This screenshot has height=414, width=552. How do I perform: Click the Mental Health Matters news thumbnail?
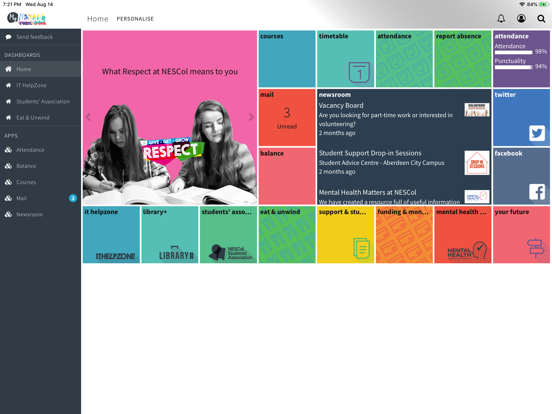click(x=477, y=196)
